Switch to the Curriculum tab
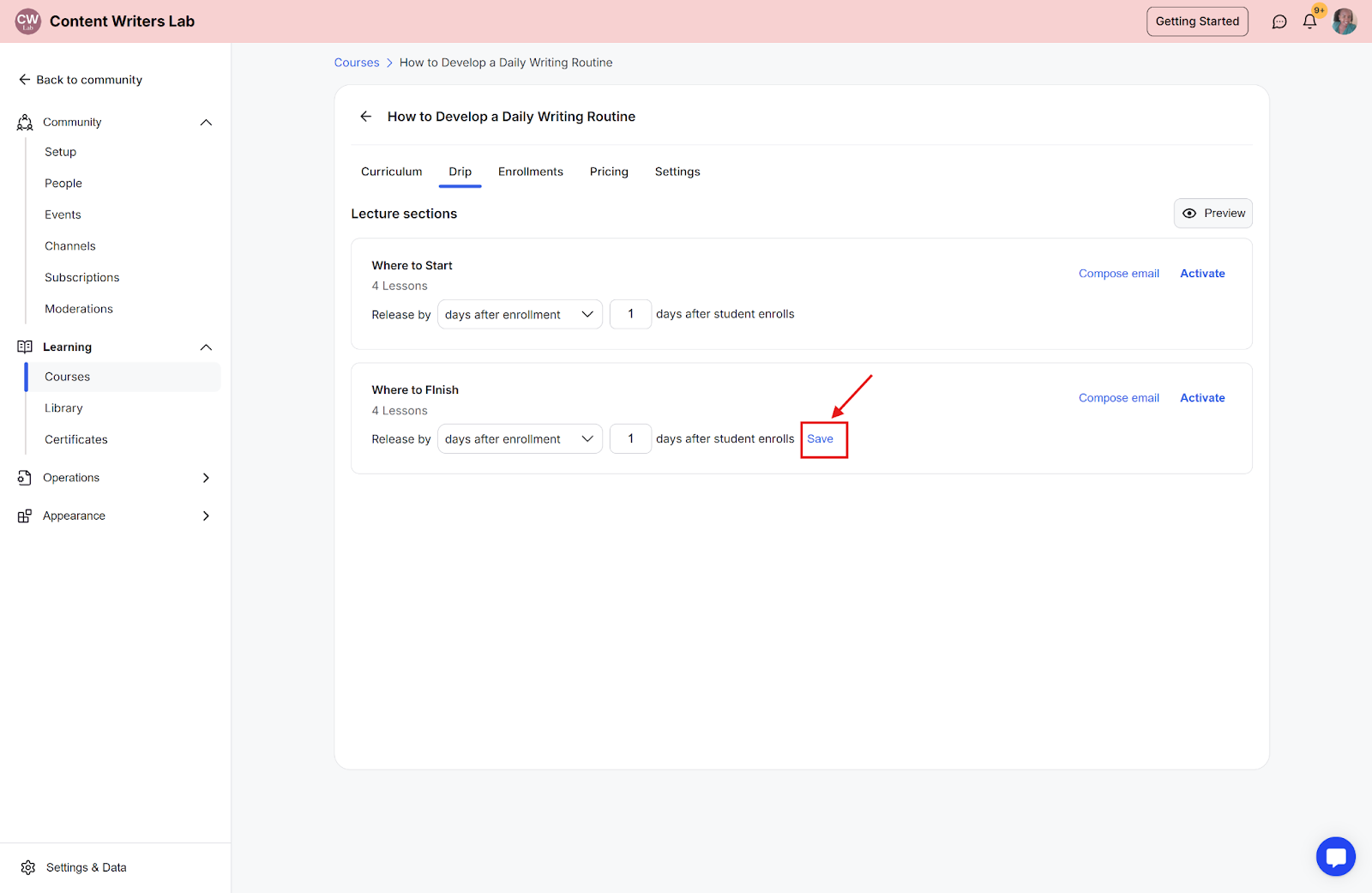 pyautogui.click(x=391, y=172)
